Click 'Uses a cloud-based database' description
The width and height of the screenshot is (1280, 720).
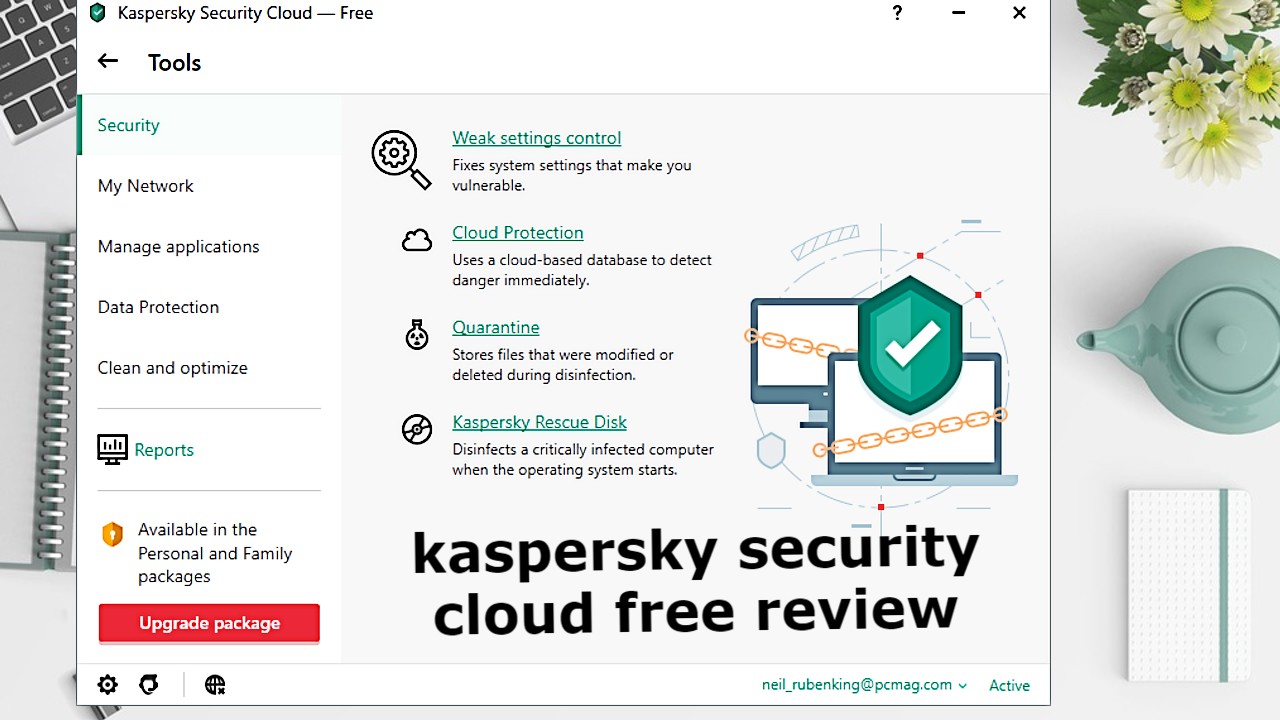(582, 270)
